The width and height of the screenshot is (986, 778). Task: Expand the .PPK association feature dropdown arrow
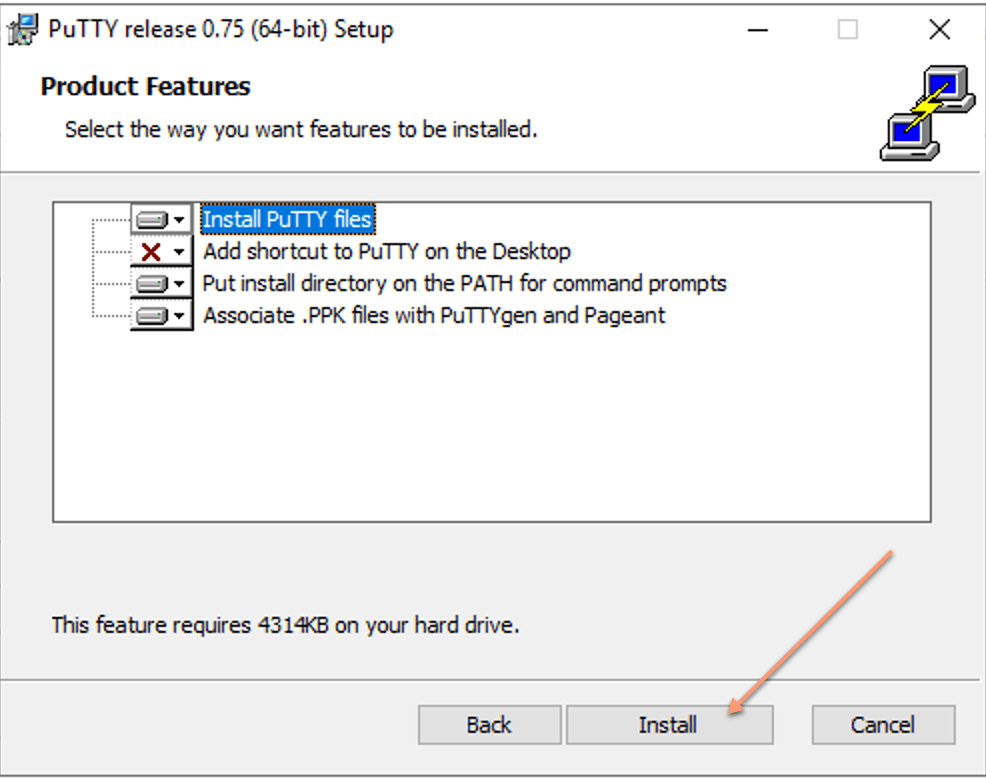pyautogui.click(x=179, y=316)
